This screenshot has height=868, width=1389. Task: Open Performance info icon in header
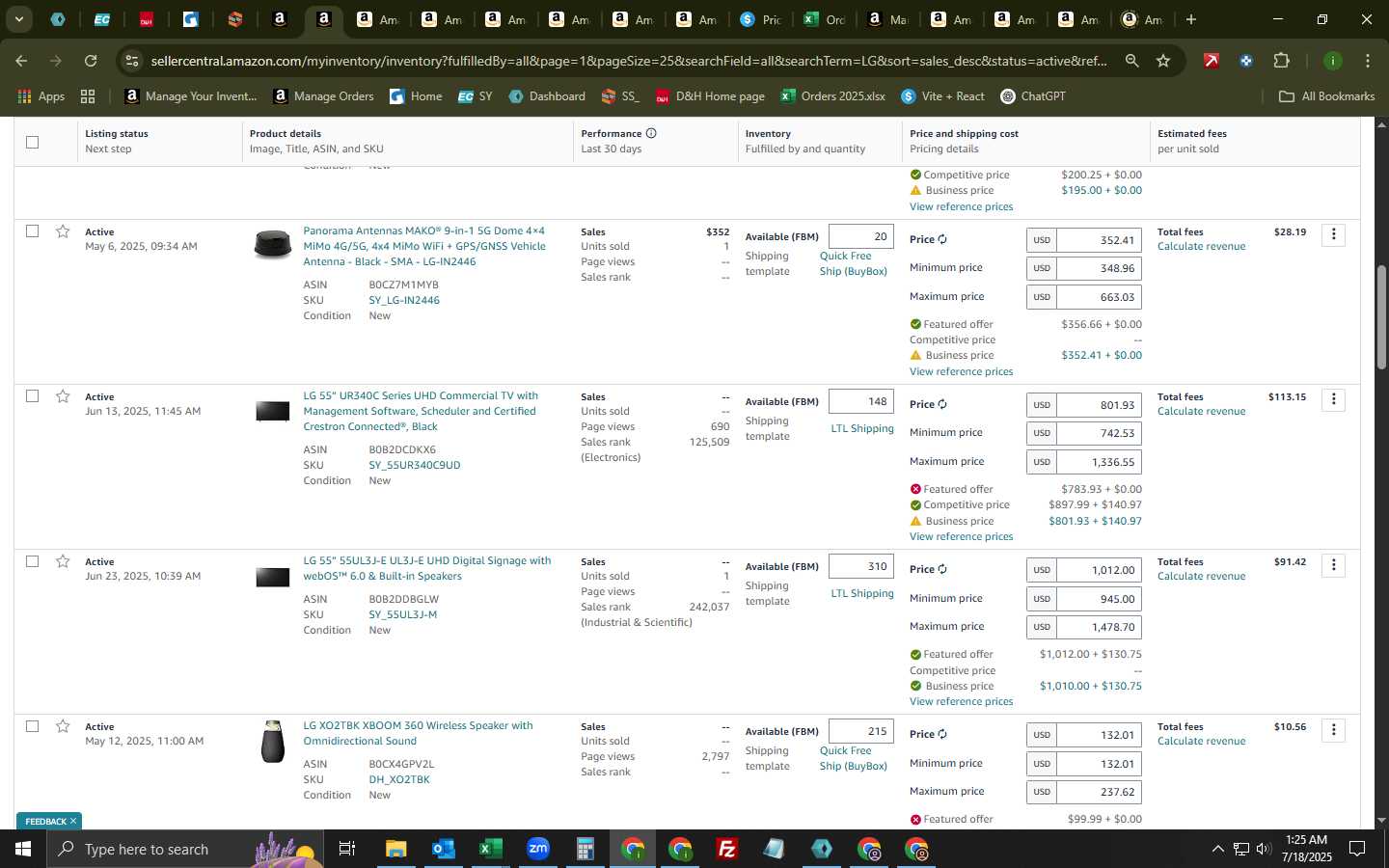[651, 133]
